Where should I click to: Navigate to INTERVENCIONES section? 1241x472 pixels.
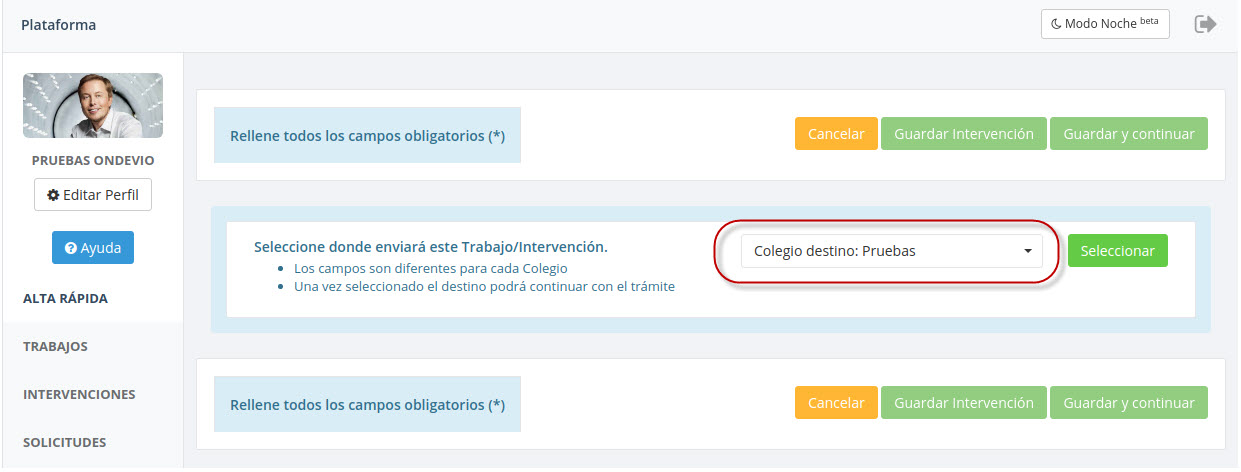point(79,394)
